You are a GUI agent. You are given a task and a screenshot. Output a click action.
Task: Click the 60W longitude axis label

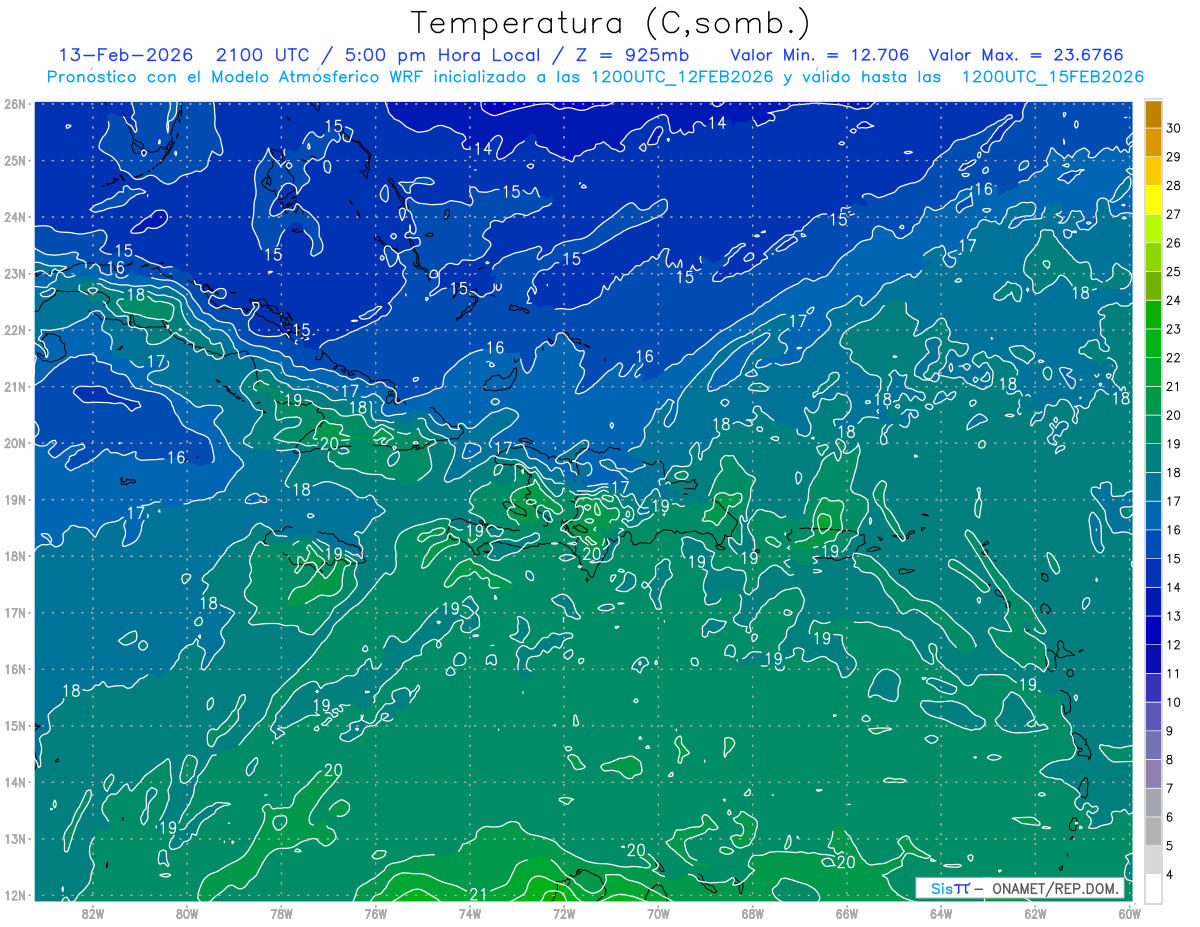point(1129,913)
